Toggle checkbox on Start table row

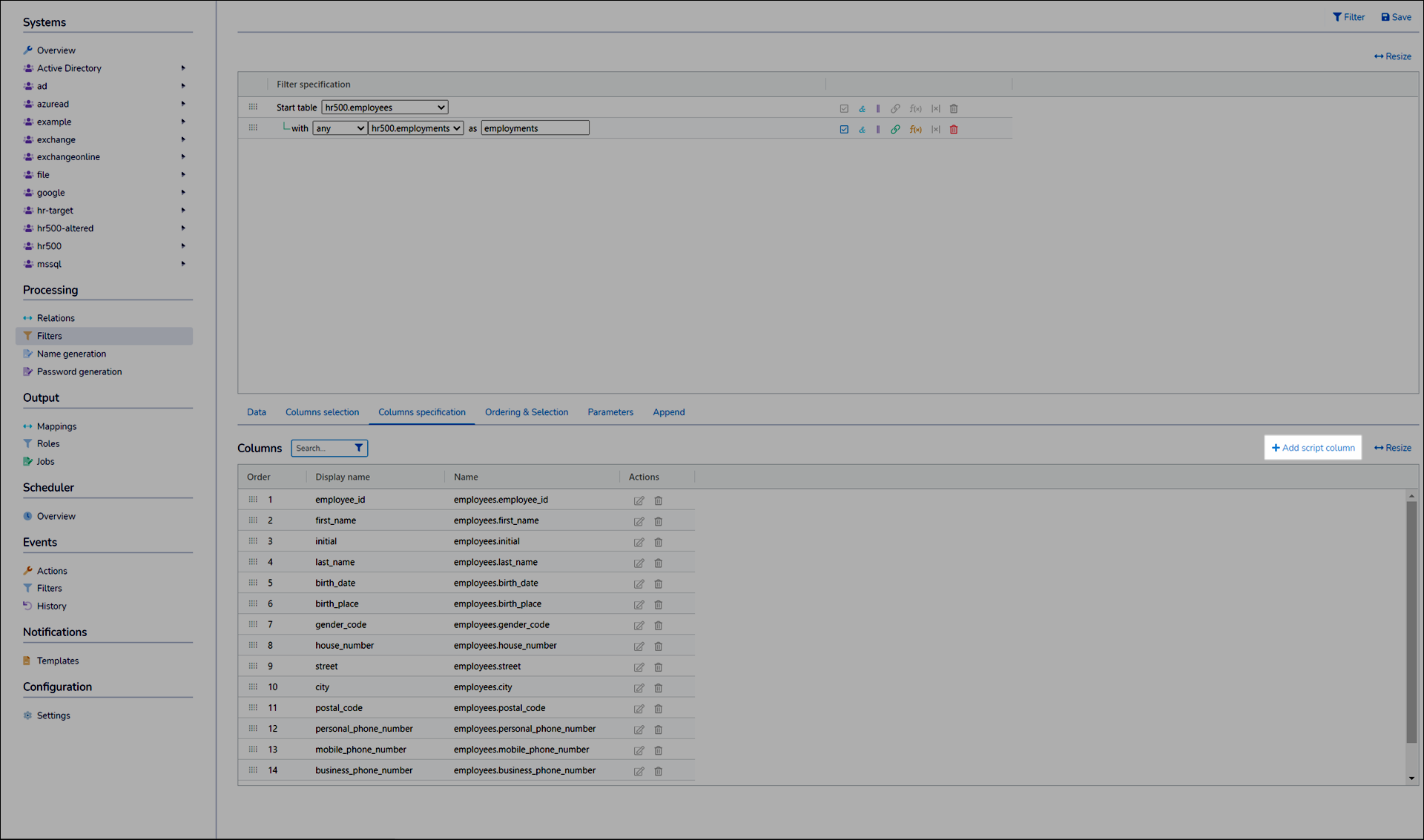pyautogui.click(x=844, y=109)
